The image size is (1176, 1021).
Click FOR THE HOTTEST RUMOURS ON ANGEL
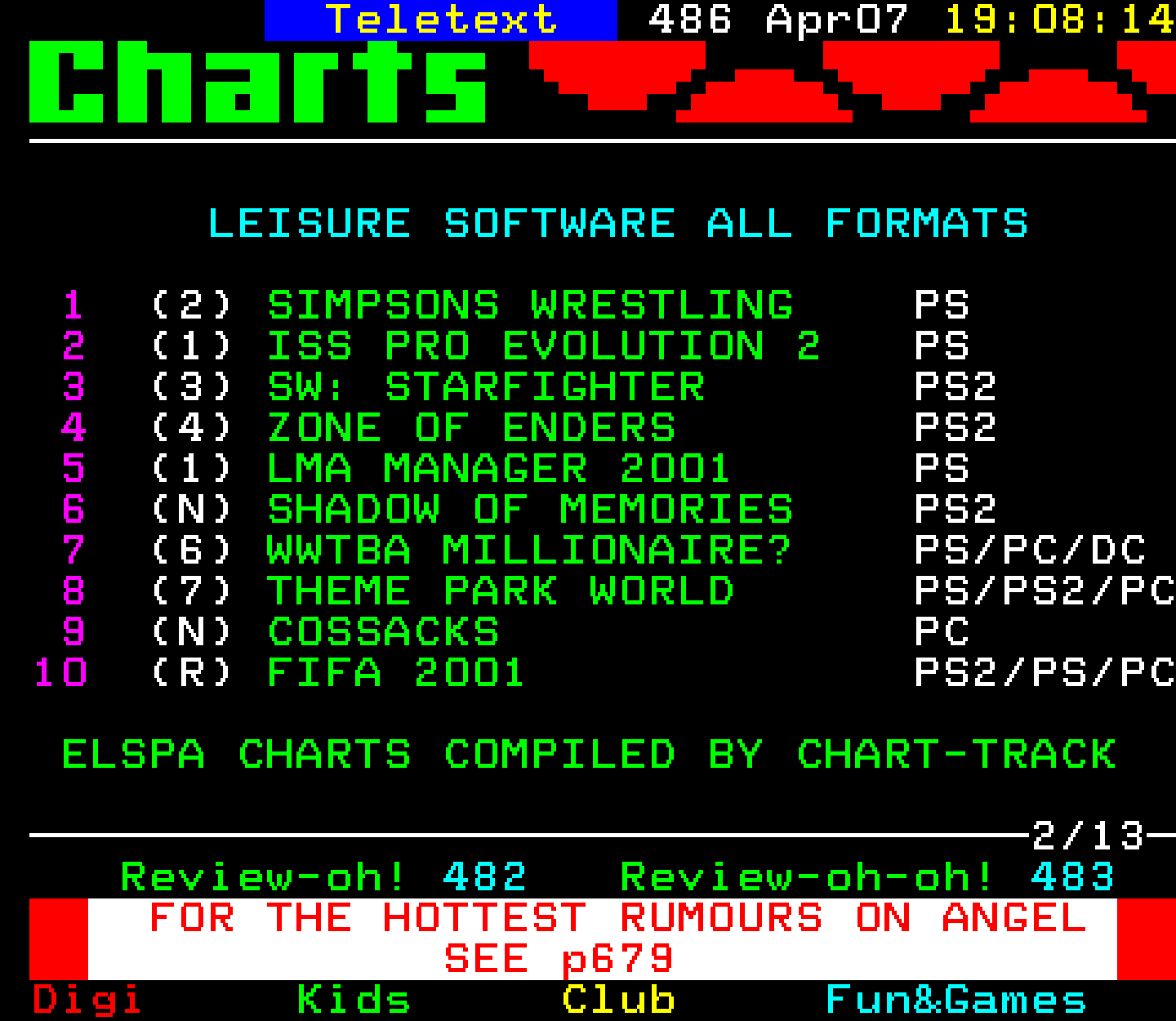pos(618,918)
